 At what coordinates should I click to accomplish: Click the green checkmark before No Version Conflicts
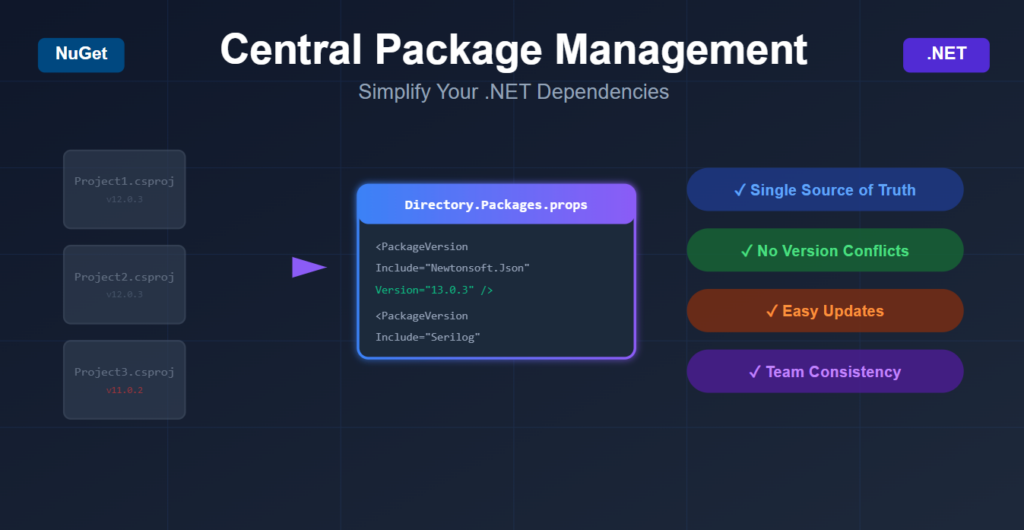746,251
